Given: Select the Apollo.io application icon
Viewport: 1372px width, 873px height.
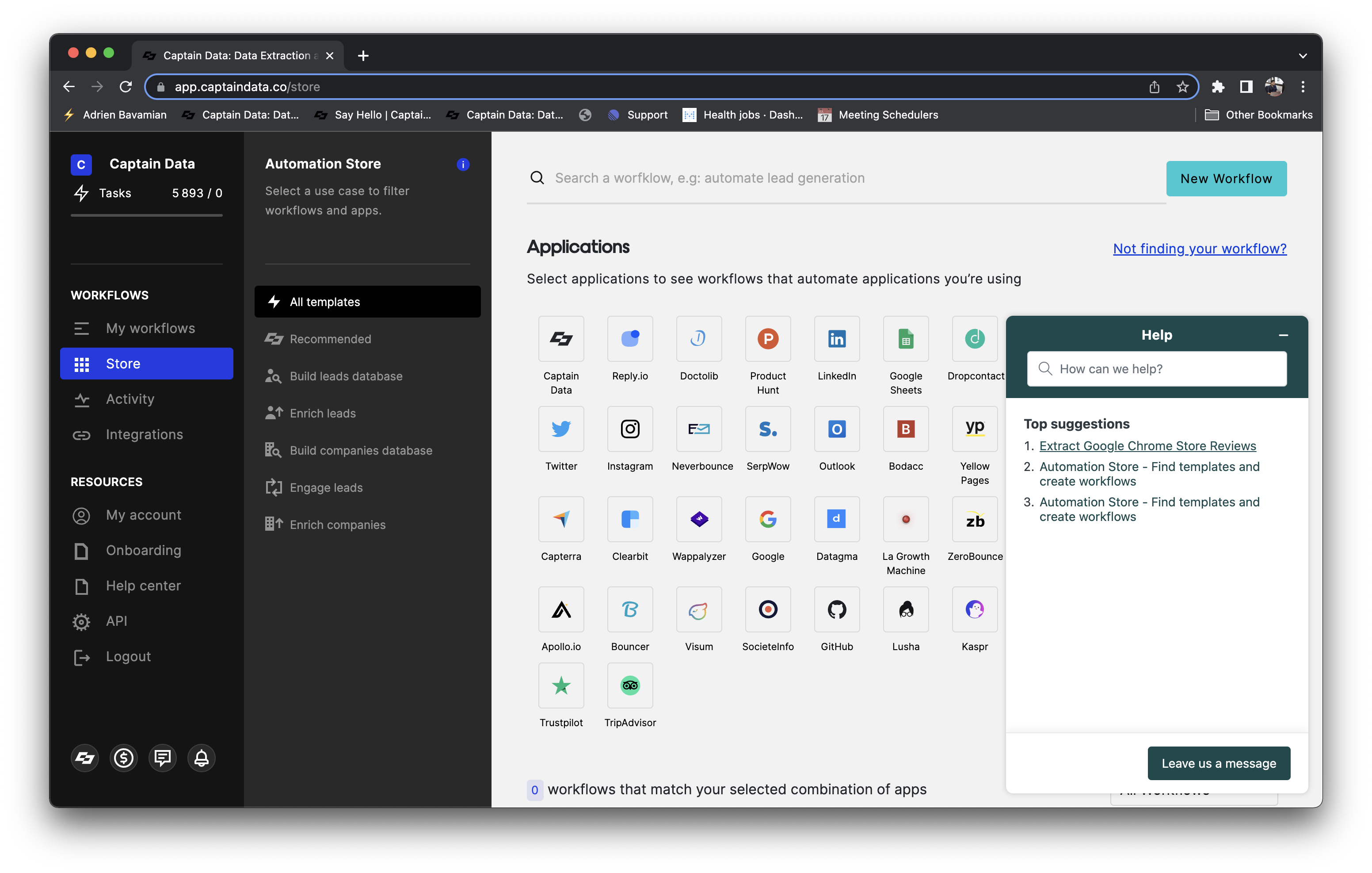Looking at the screenshot, I should (x=560, y=609).
